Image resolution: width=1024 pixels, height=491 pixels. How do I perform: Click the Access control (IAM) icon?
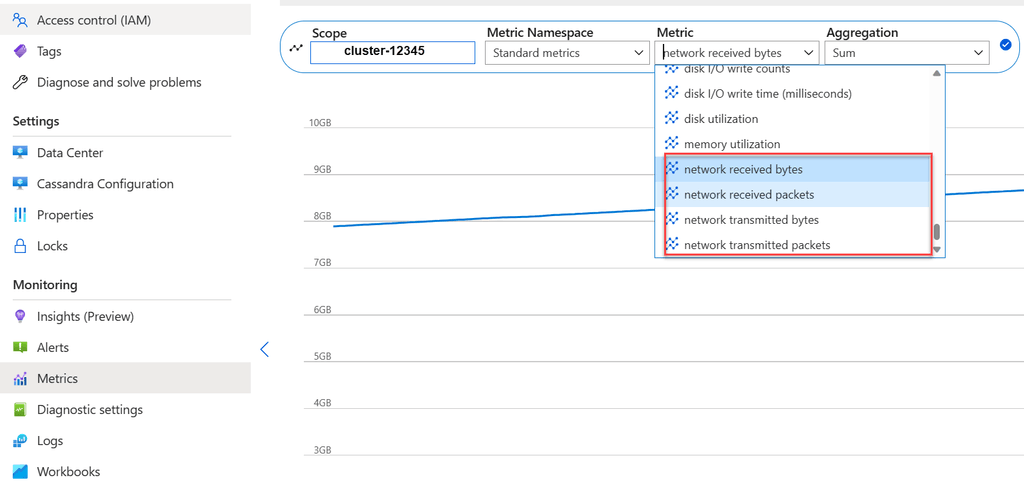click(20, 20)
